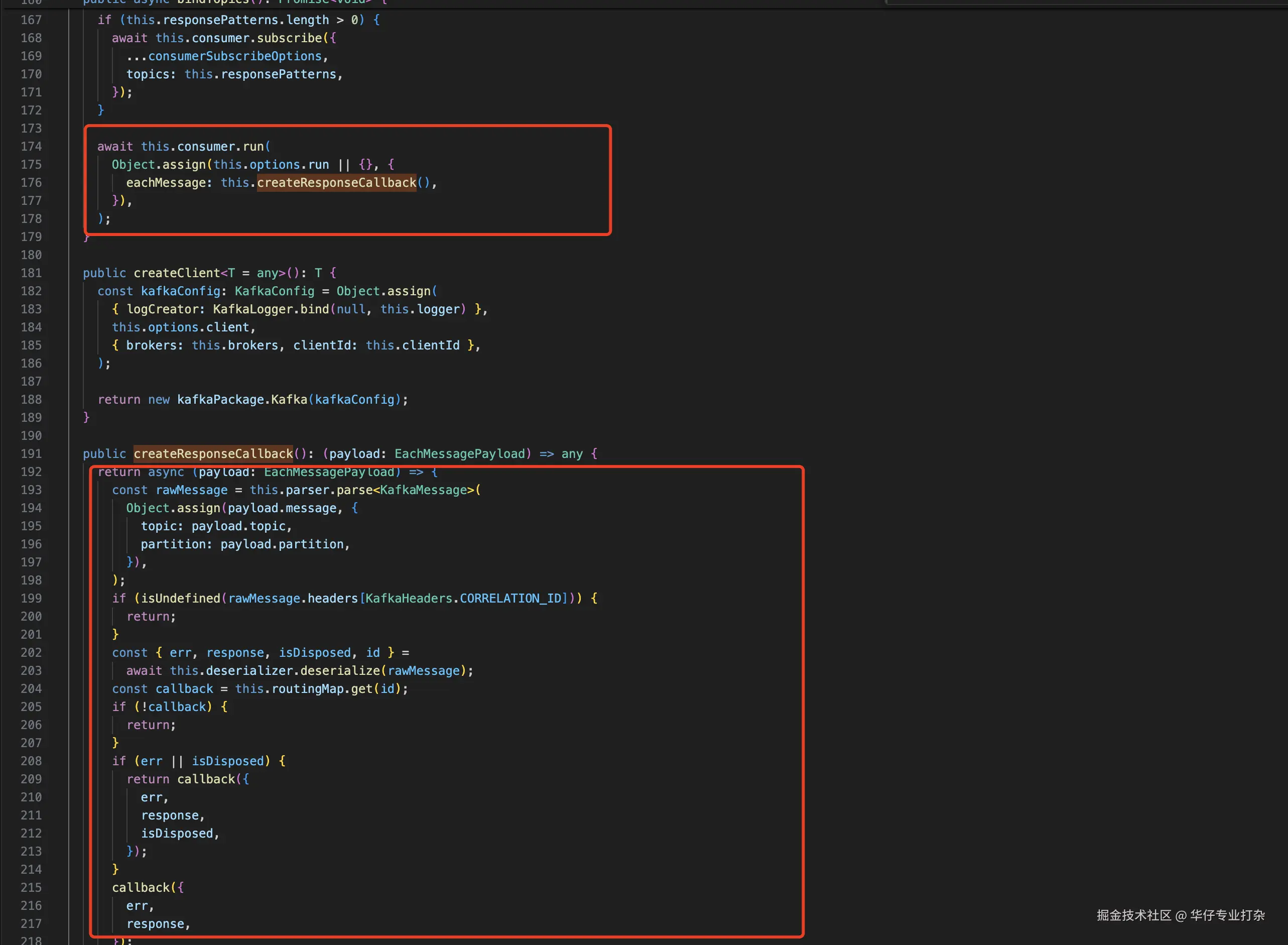1288x945 pixels.
Task: Click deserializer.deserialize call on line 203
Action: pyautogui.click(x=293, y=670)
